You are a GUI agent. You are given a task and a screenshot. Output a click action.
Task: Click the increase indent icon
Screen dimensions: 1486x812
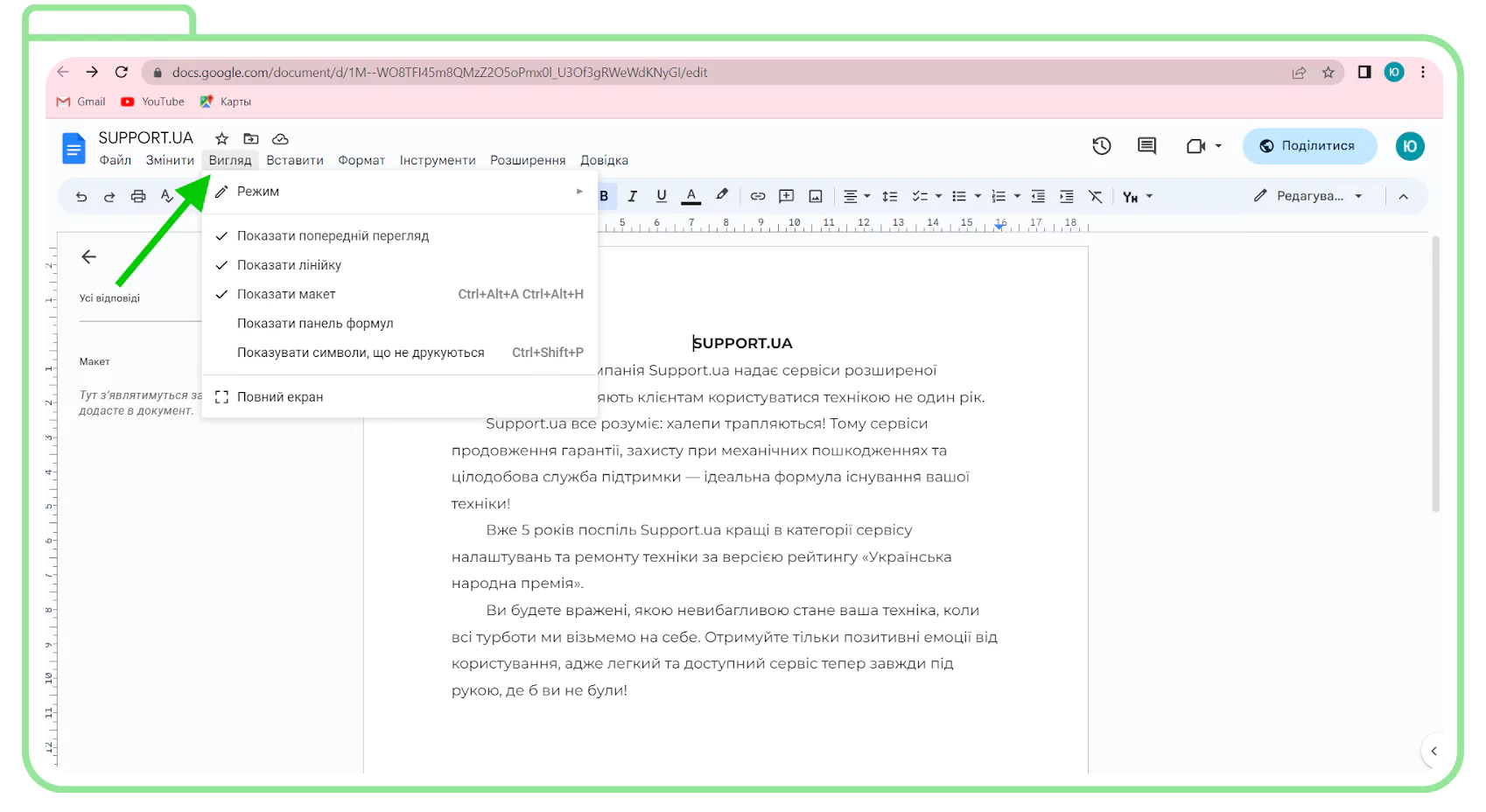click(1067, 196)
